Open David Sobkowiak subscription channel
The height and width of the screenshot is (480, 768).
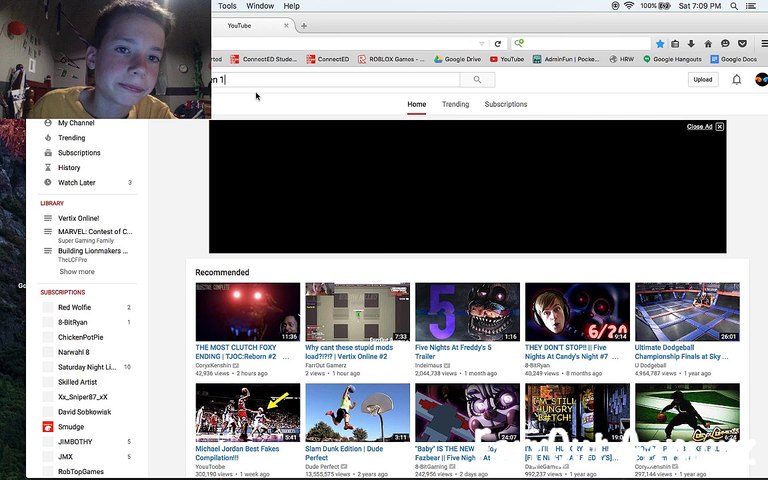[84, 412]
